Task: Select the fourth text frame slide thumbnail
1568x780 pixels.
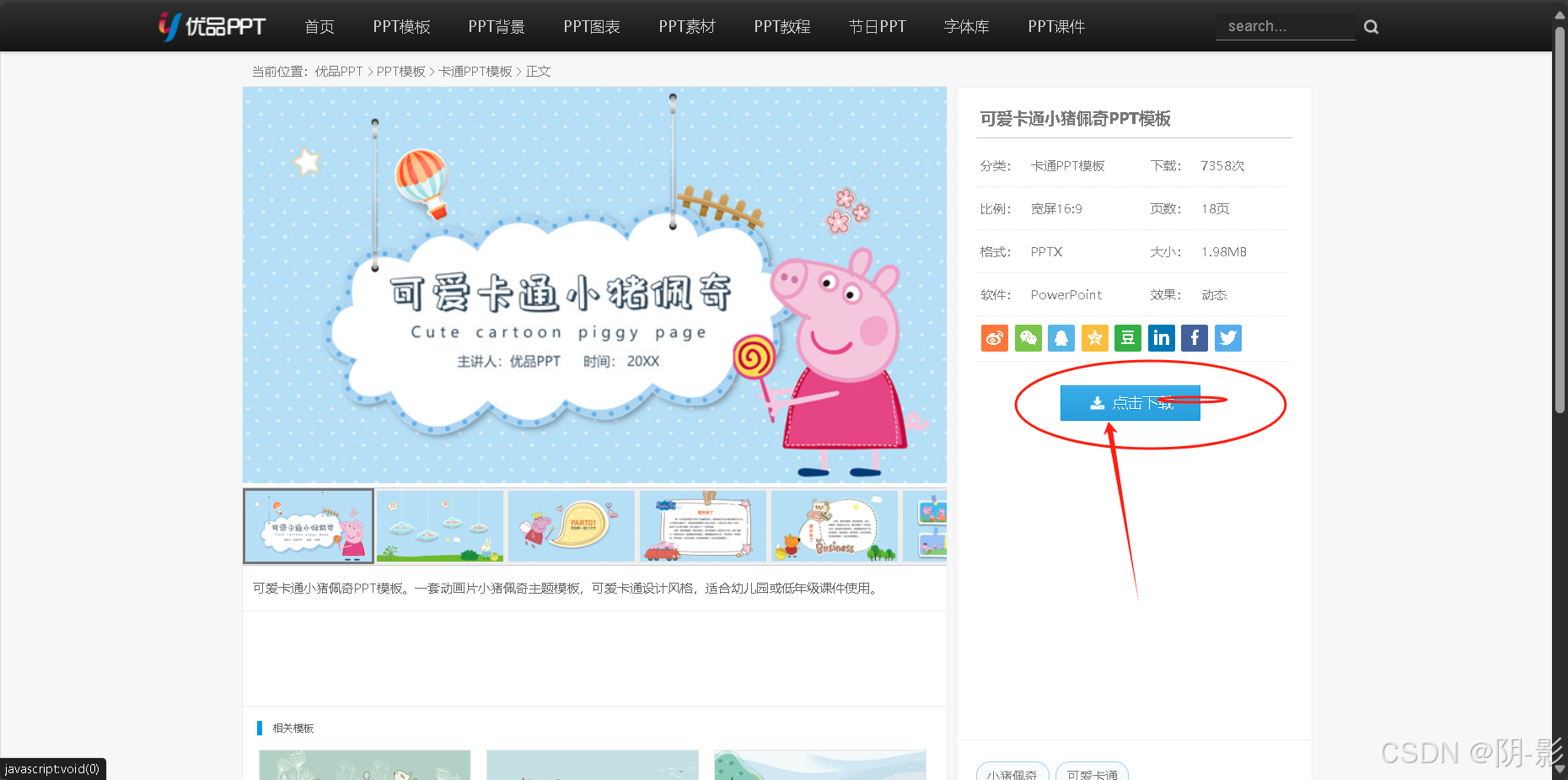Action: [703, 526]
